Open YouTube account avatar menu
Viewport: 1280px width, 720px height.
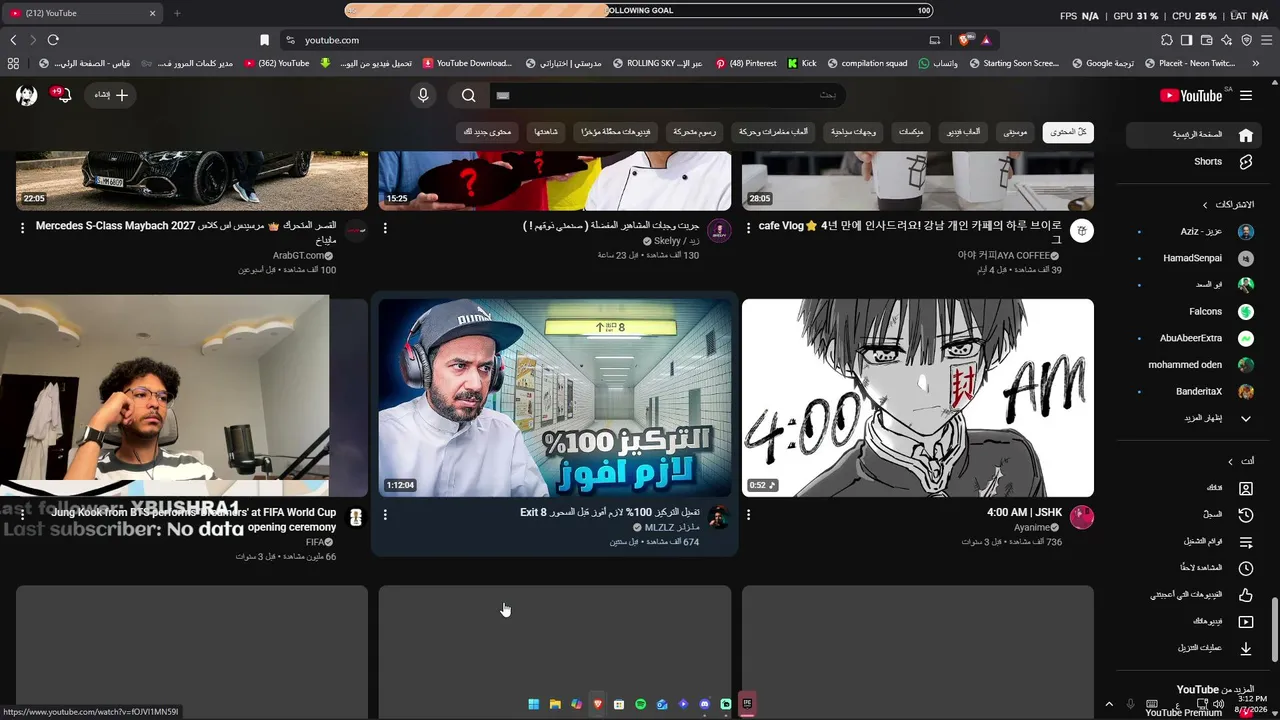[27, 95]
